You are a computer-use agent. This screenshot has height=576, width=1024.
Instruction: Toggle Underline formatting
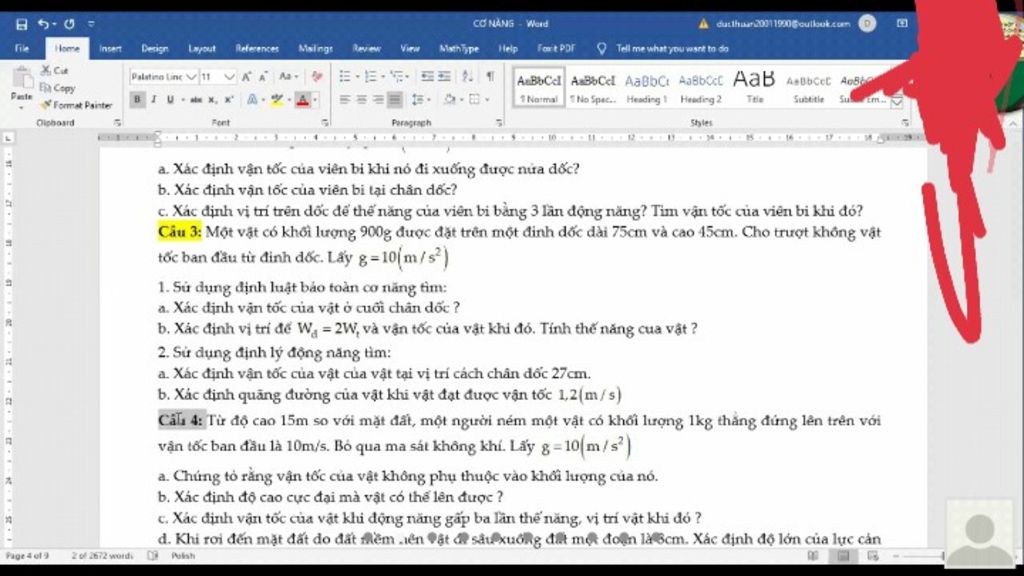coord(170,100)
